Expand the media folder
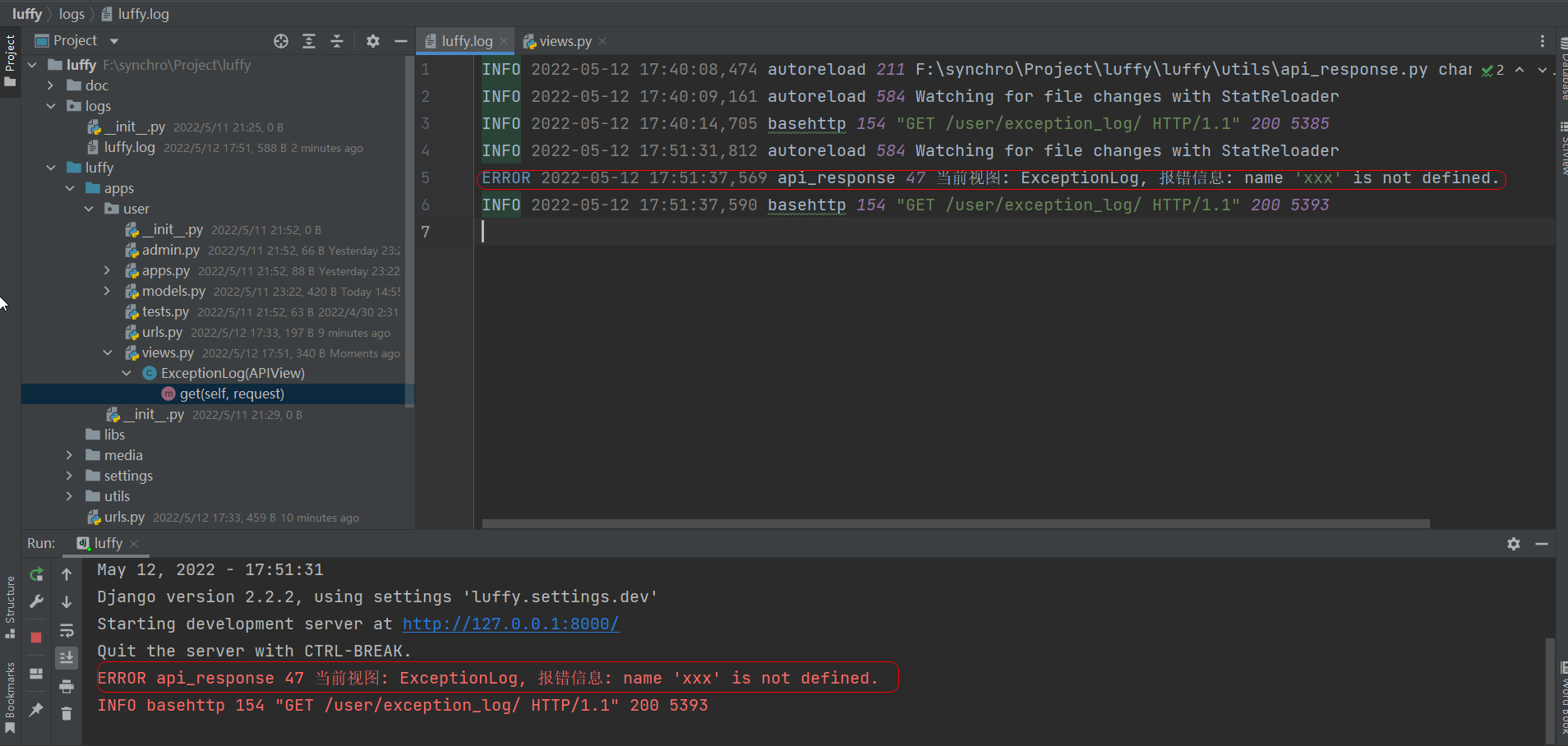 pos(70,455)
